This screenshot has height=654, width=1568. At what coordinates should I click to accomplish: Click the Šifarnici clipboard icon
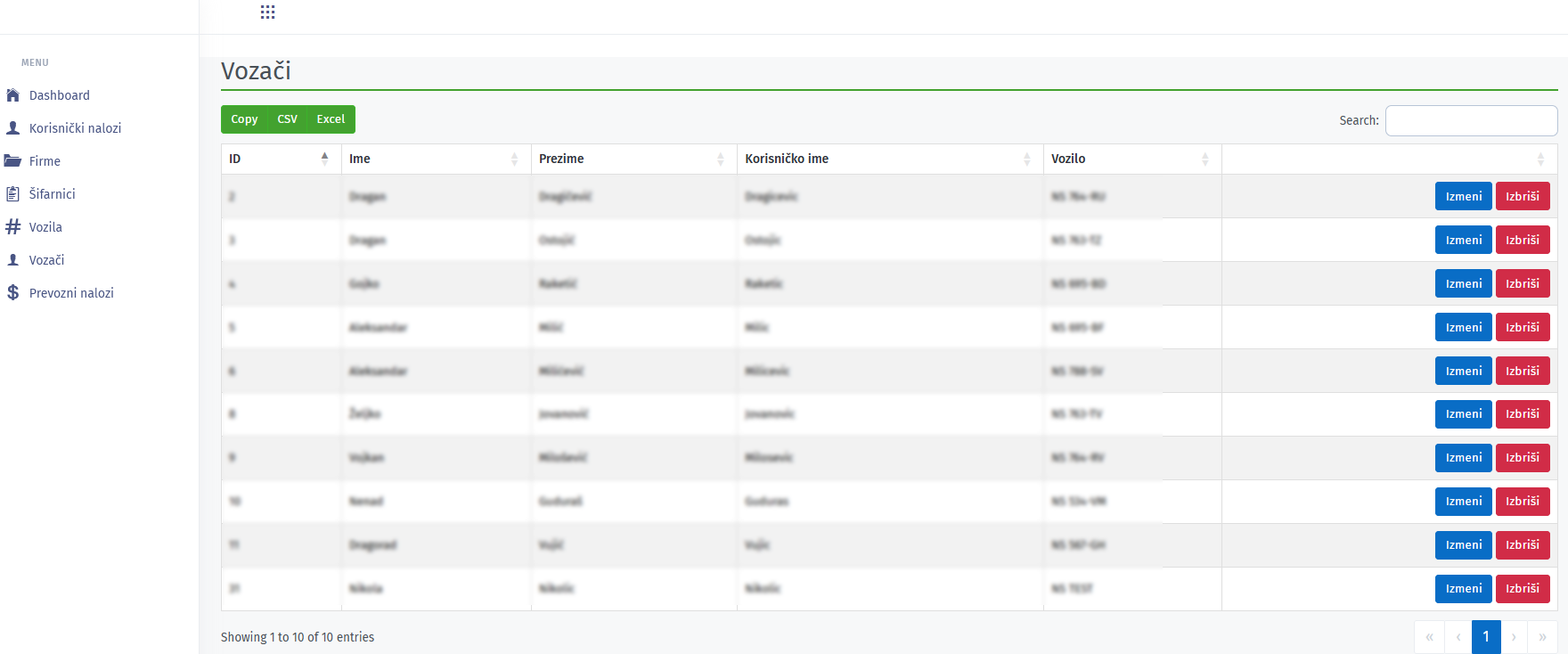[x=13, y=194]
